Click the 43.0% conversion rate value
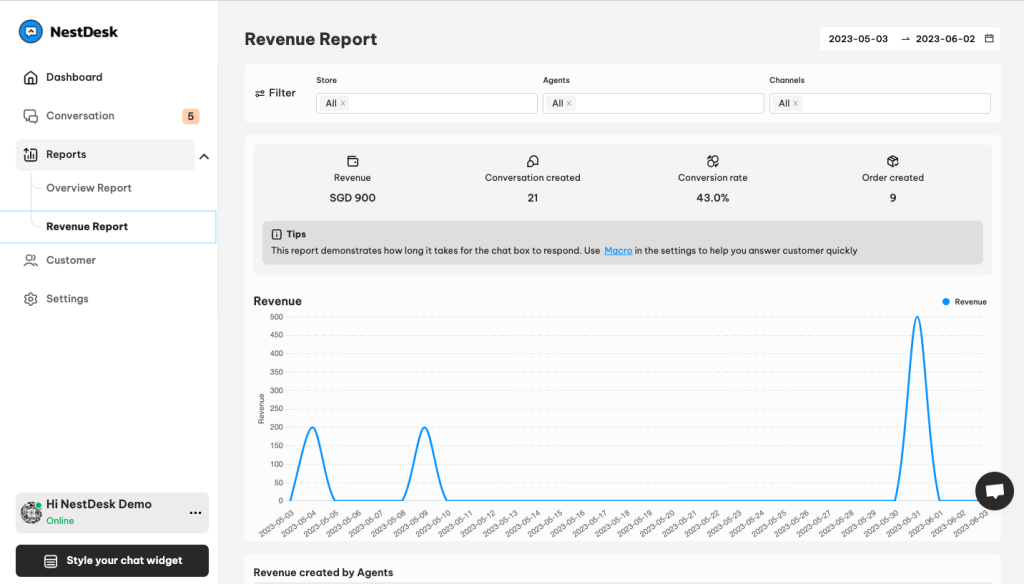 click(x=712, y=198)
